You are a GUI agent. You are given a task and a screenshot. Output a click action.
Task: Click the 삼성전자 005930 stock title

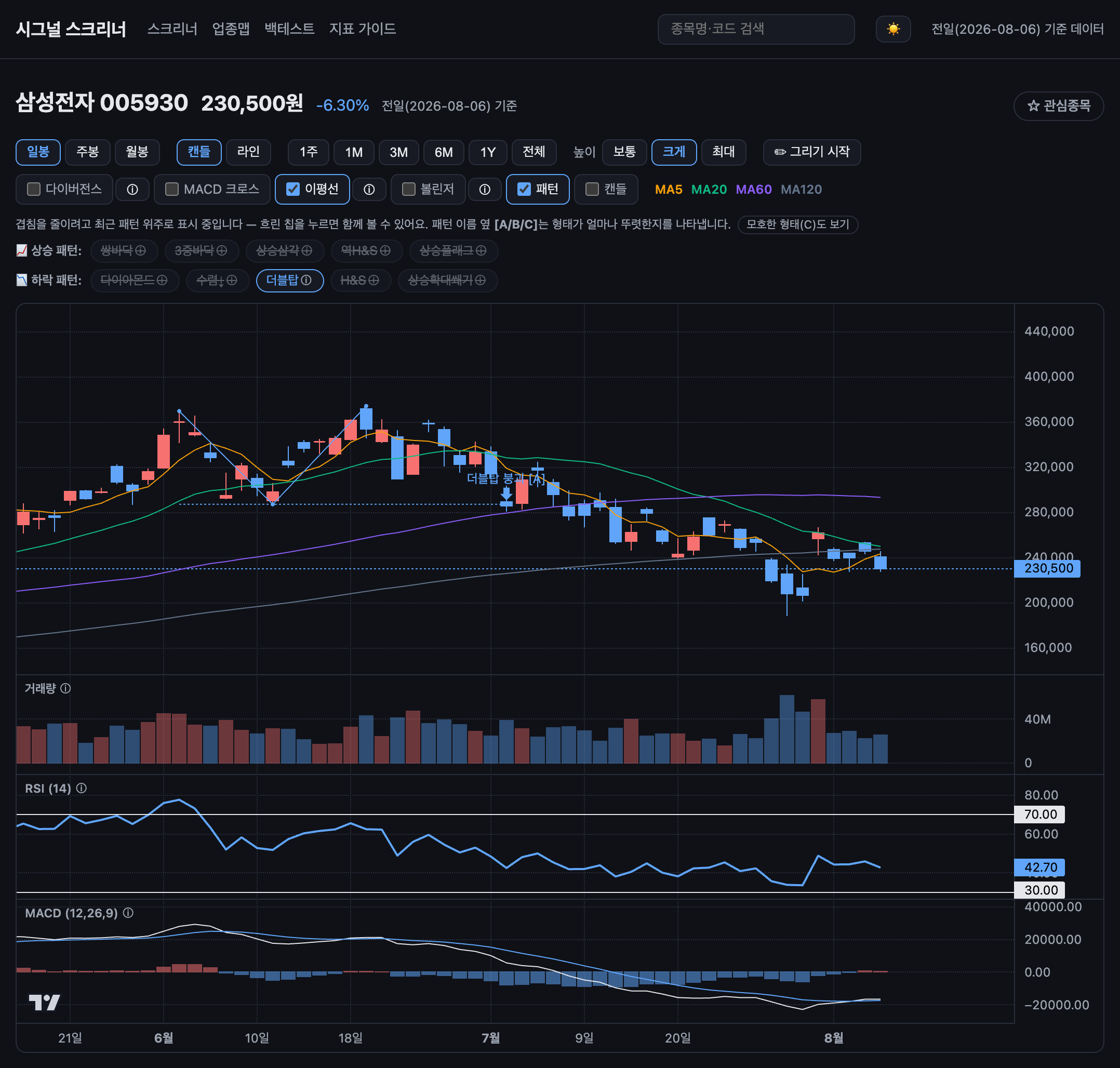tap(102, 103)
